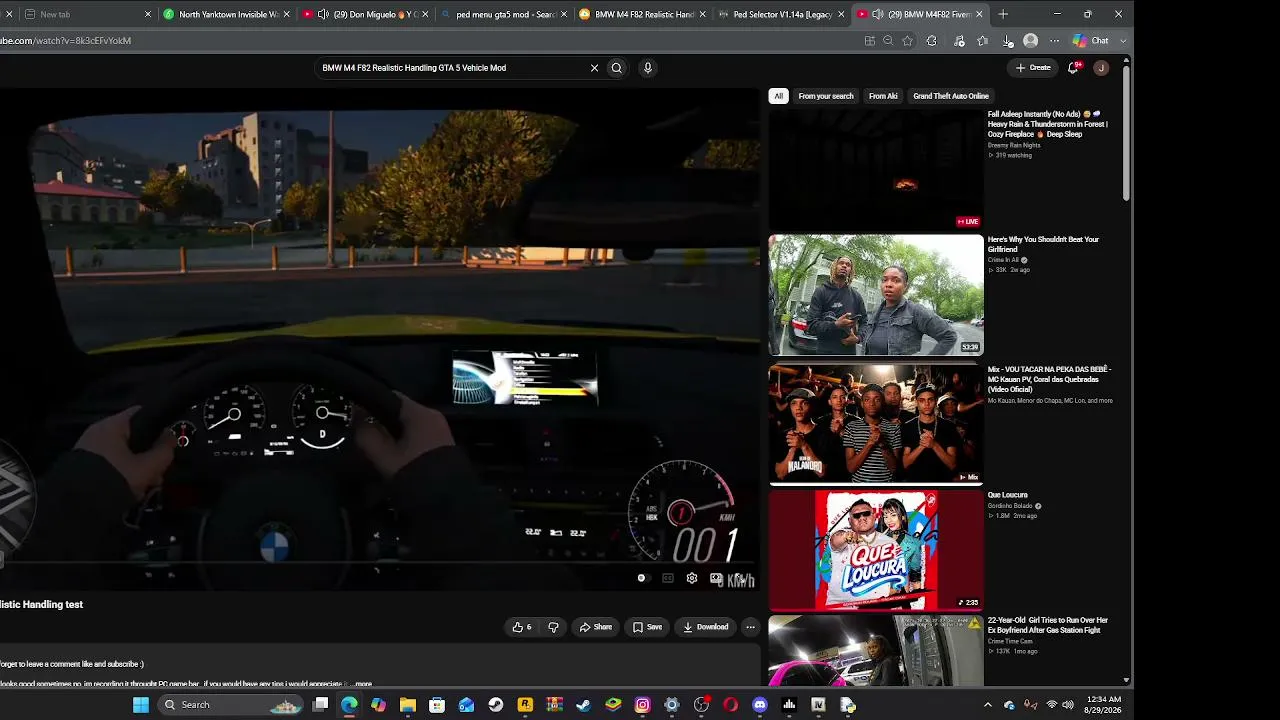Select the 'All' filter chip
The image size is (1280, 720).
coord(778,96)
